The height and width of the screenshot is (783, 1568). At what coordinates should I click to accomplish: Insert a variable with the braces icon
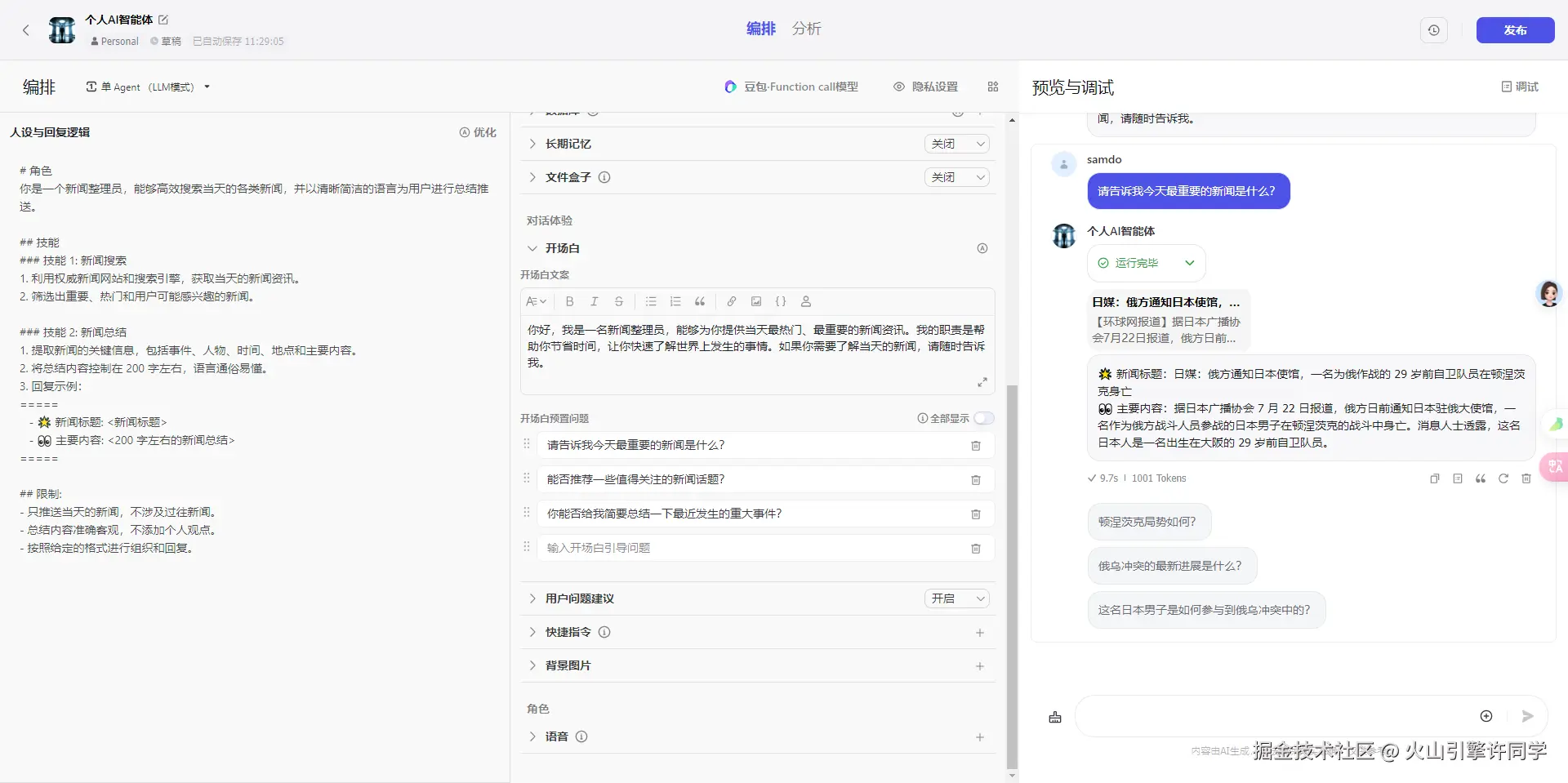tap(781, 301)
